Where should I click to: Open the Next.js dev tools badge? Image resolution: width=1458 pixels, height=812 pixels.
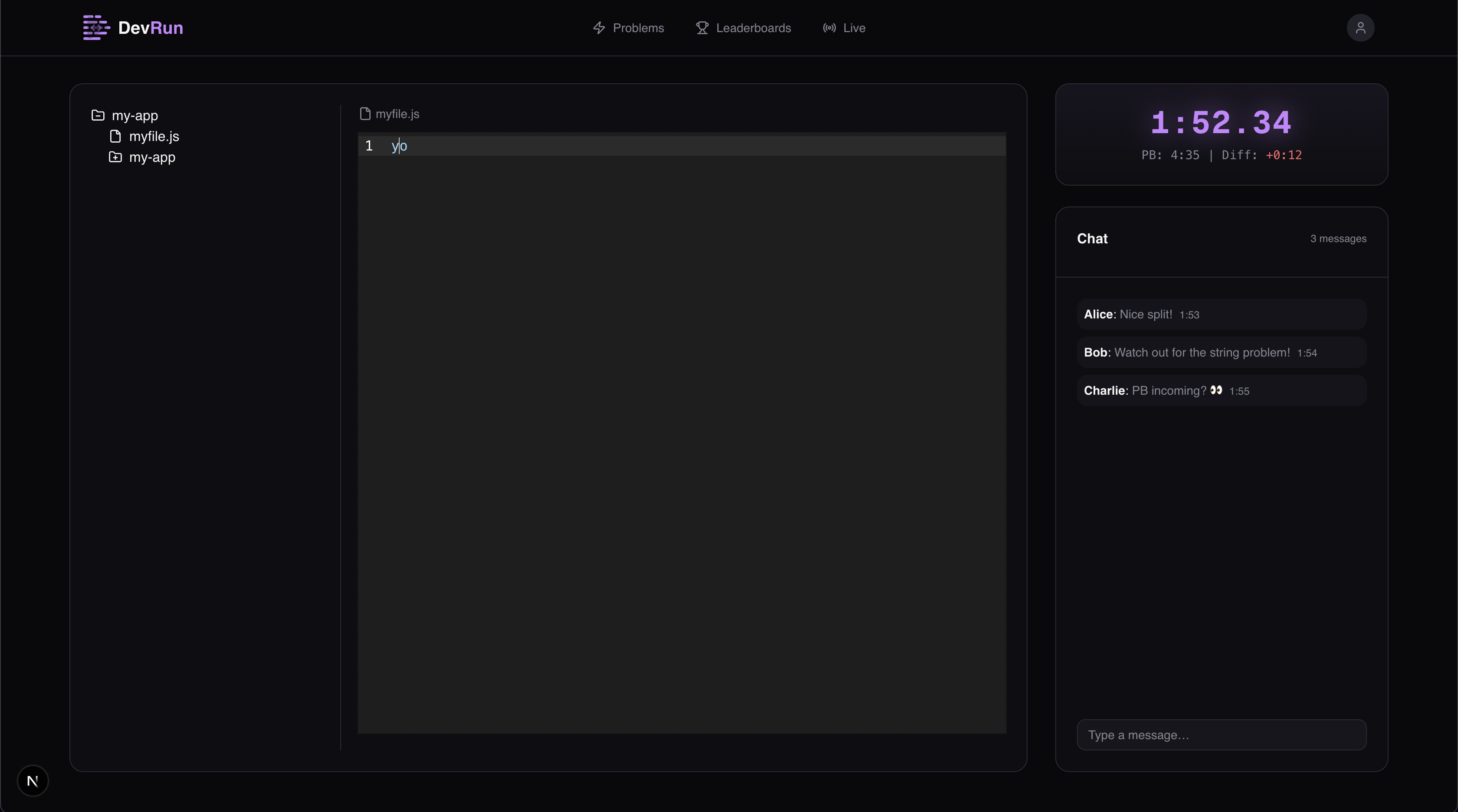(x=33, y=781)
